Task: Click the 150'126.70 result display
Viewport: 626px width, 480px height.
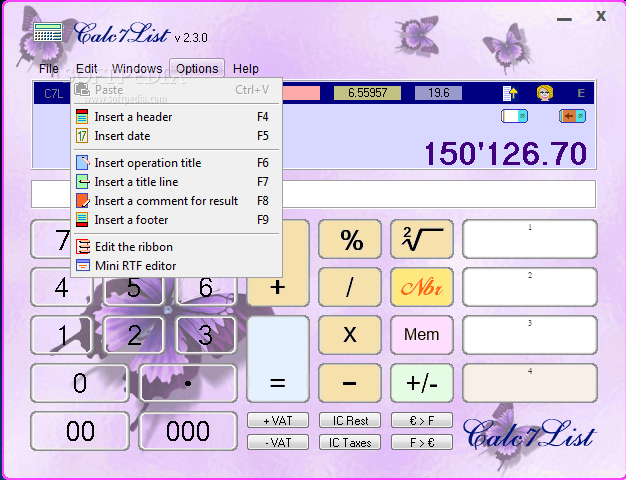Action: 505,154
